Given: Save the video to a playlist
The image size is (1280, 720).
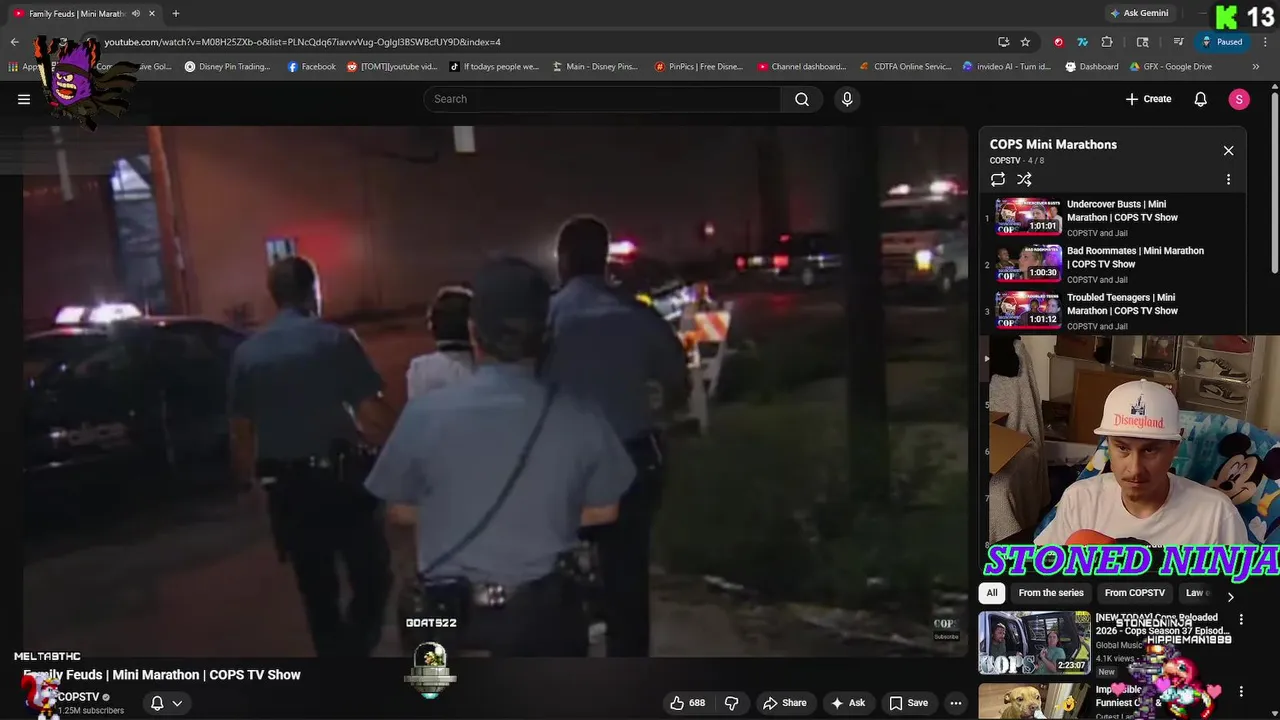Looking at the screenshot, I should [x=907, y=703].
